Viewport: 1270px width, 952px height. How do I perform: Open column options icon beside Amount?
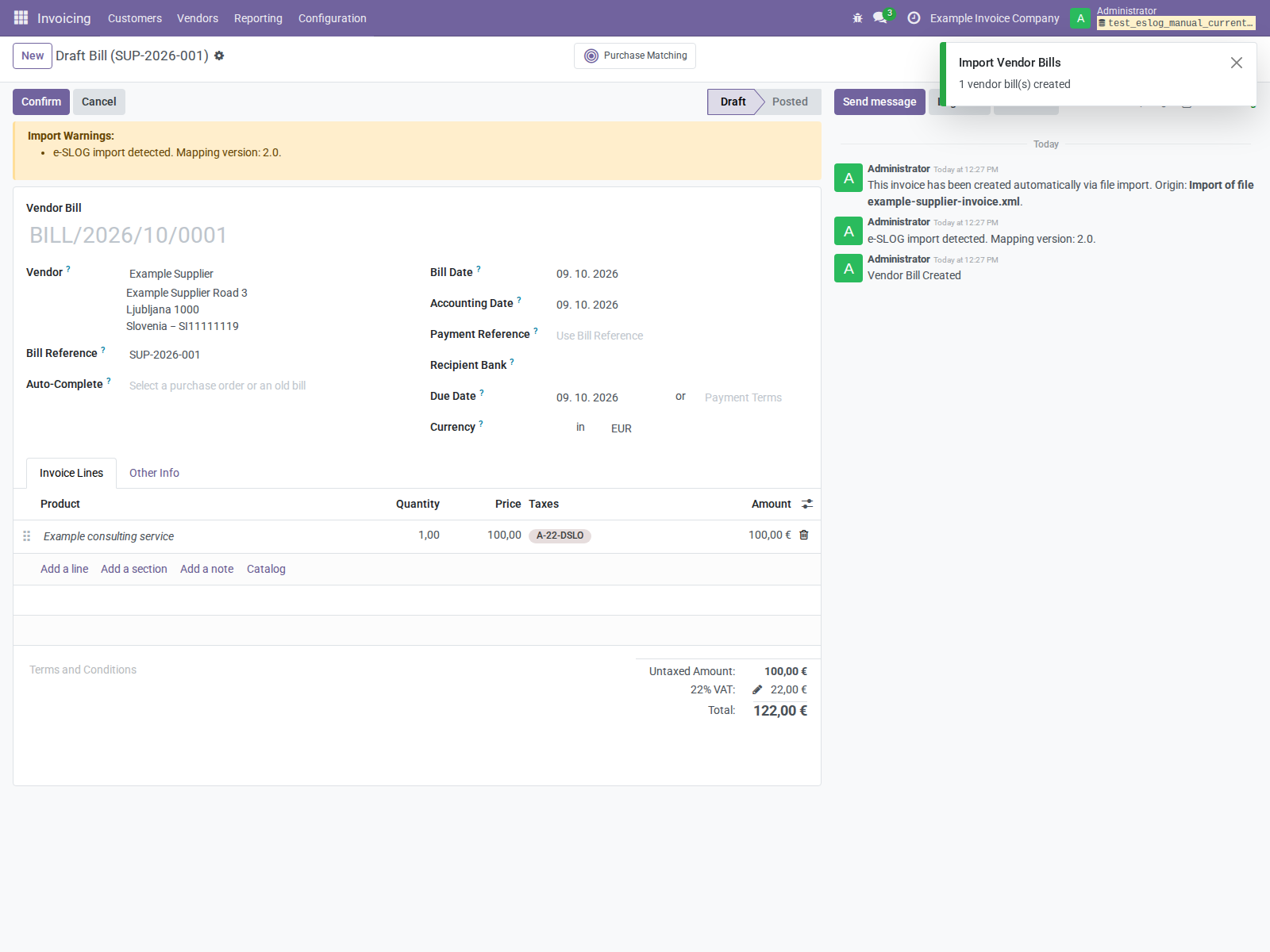(x=807, y=504)
